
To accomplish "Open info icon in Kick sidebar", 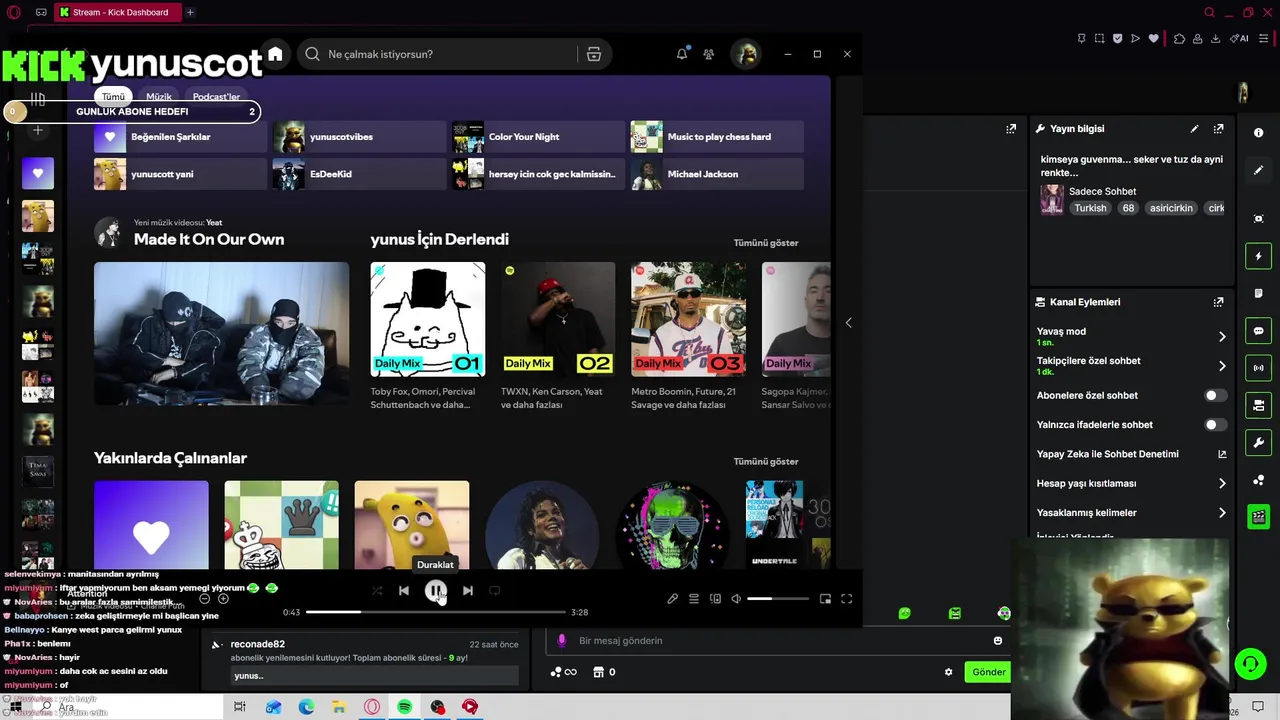I will (x=1258, y=133).
